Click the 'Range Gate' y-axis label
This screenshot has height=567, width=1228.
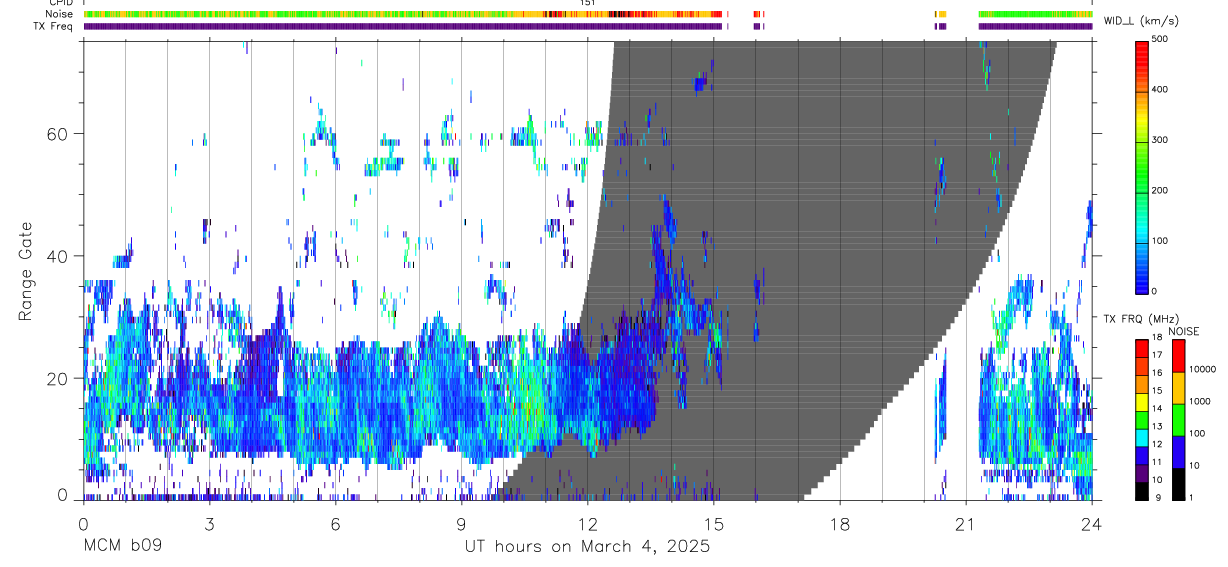(27, 271)
